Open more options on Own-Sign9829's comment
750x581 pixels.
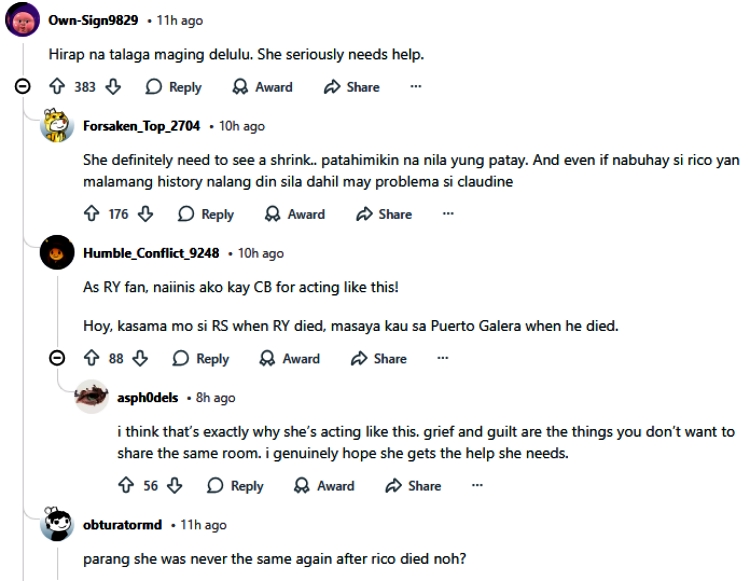[416, 87]
